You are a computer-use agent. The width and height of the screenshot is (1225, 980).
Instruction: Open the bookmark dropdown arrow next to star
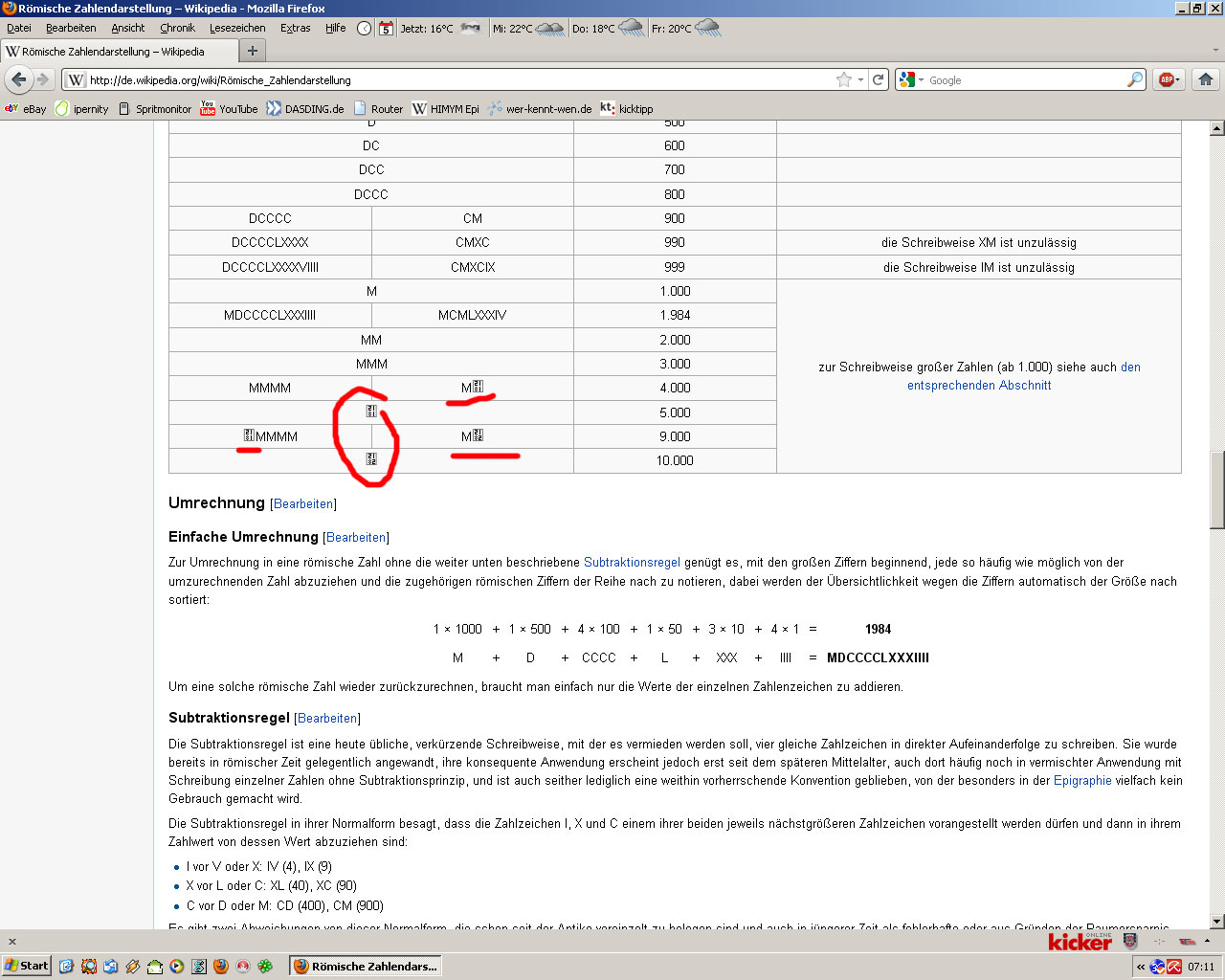[x=860, y=79]
